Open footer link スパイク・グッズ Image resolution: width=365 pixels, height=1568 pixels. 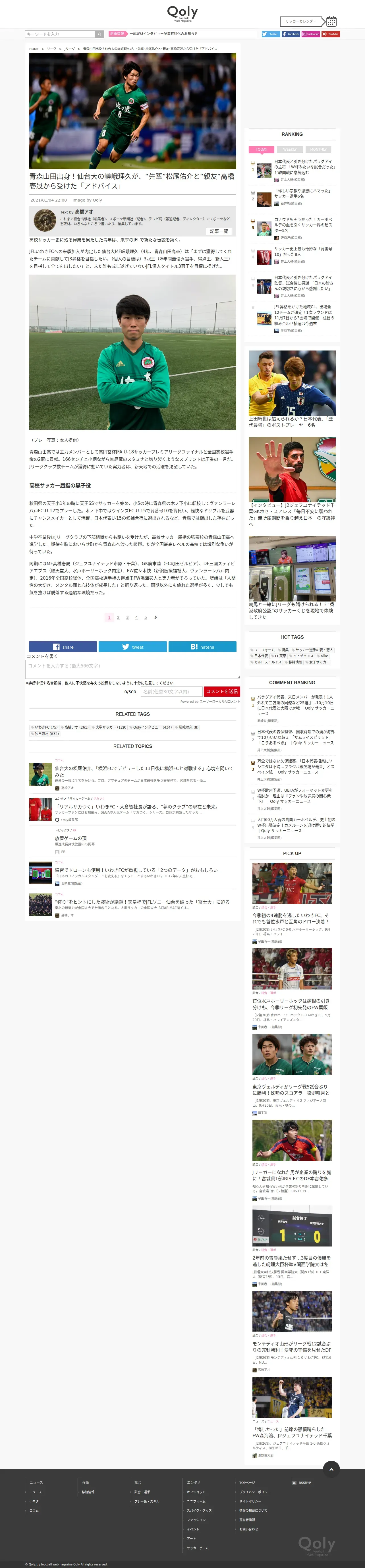coord(200,1511)
